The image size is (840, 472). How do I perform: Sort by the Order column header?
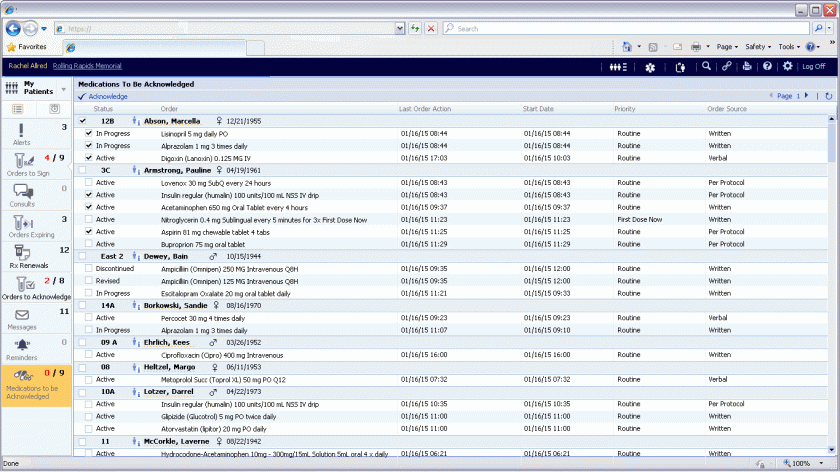tap(169, 109)
